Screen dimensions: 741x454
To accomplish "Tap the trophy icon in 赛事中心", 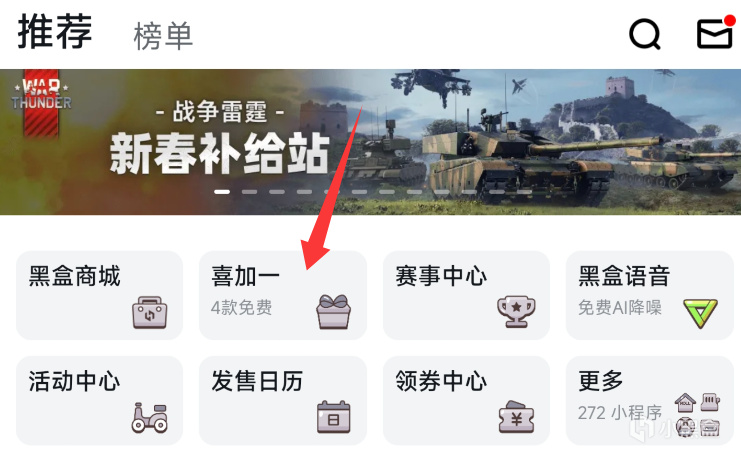I will pos(516,312).
